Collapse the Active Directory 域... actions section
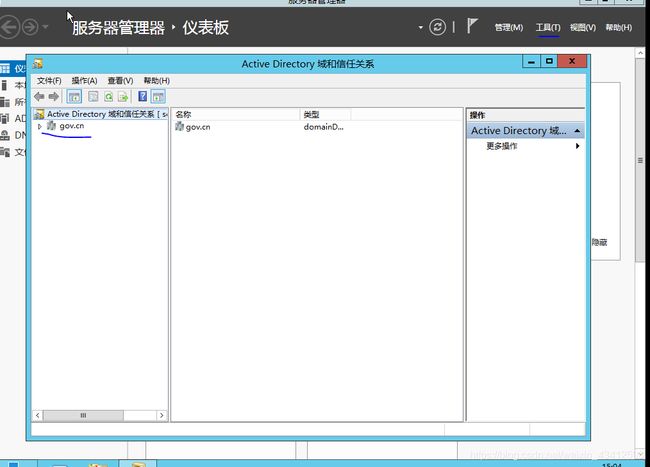 click(577, 131)
